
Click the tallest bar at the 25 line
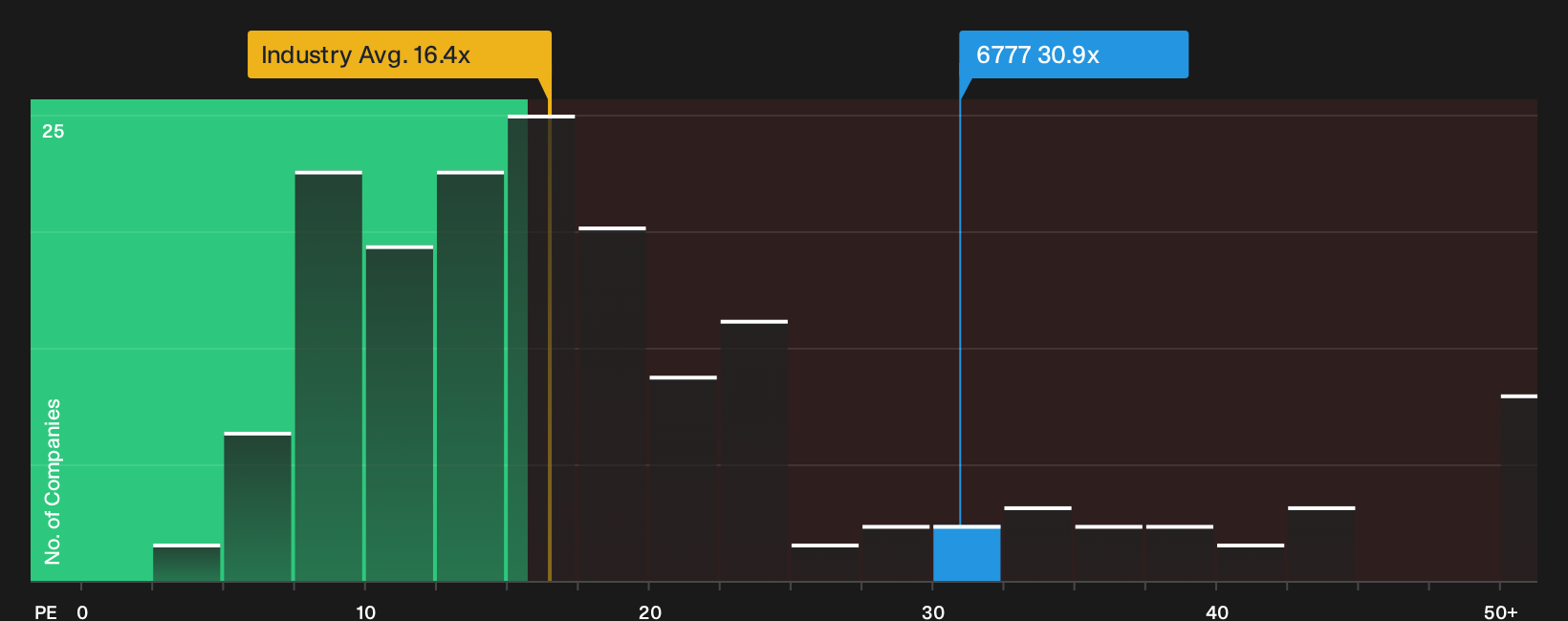(x=541, y=348)
